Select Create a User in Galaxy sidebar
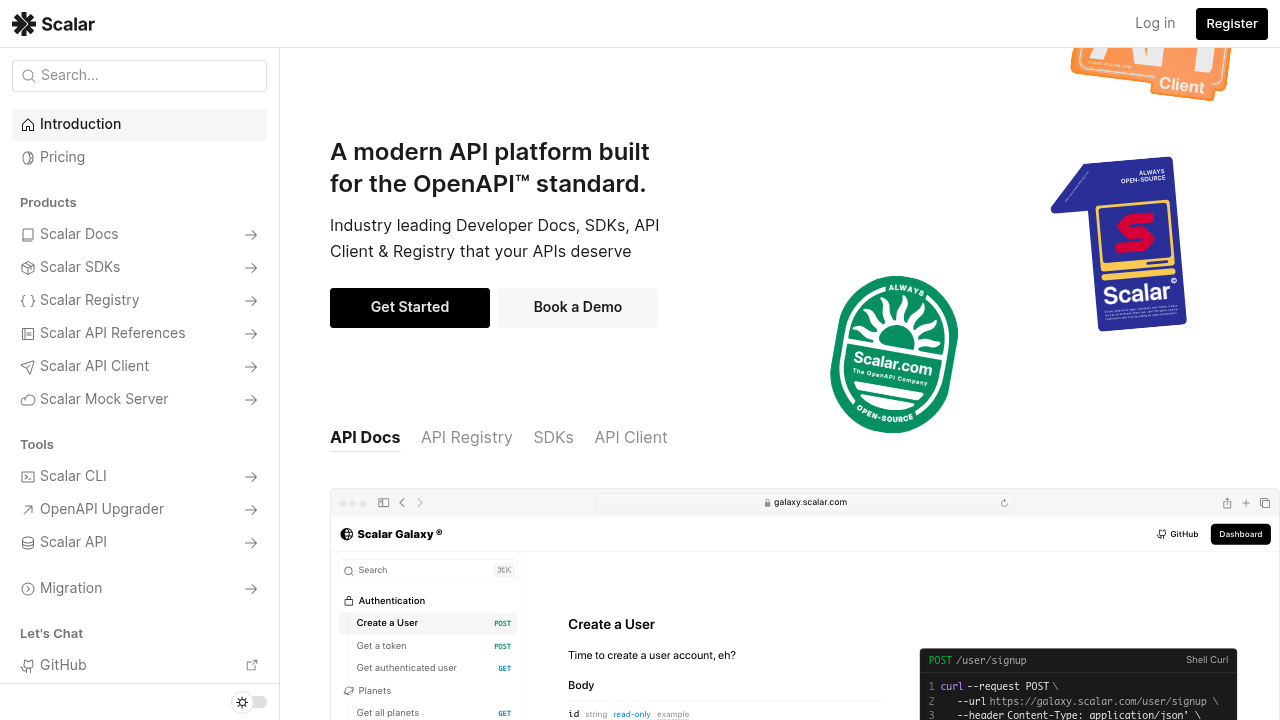Viewport: 1280px width, 720px height. [x=428, y=623]
